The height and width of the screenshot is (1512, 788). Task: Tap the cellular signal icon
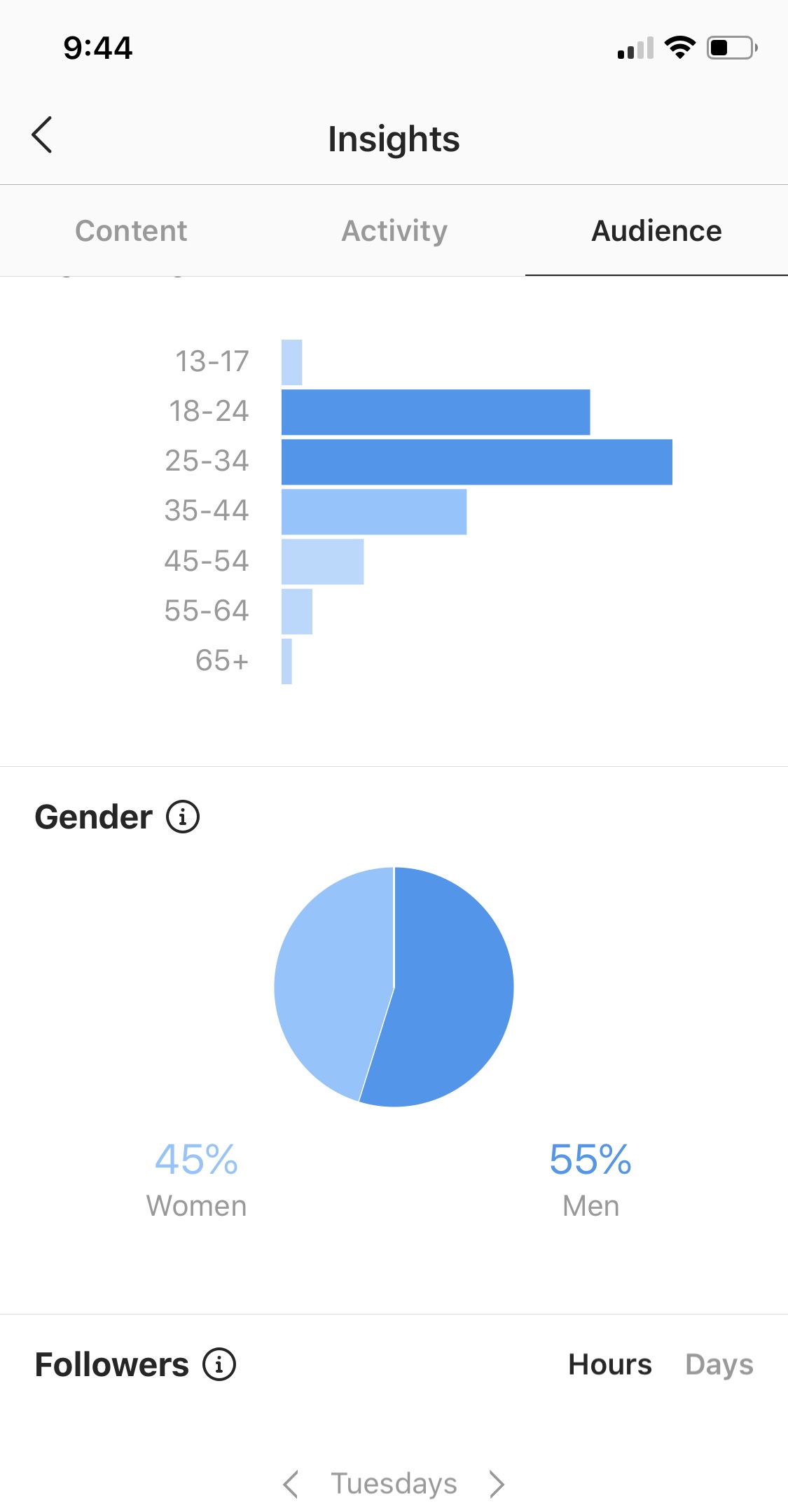(x=636, y=48)
